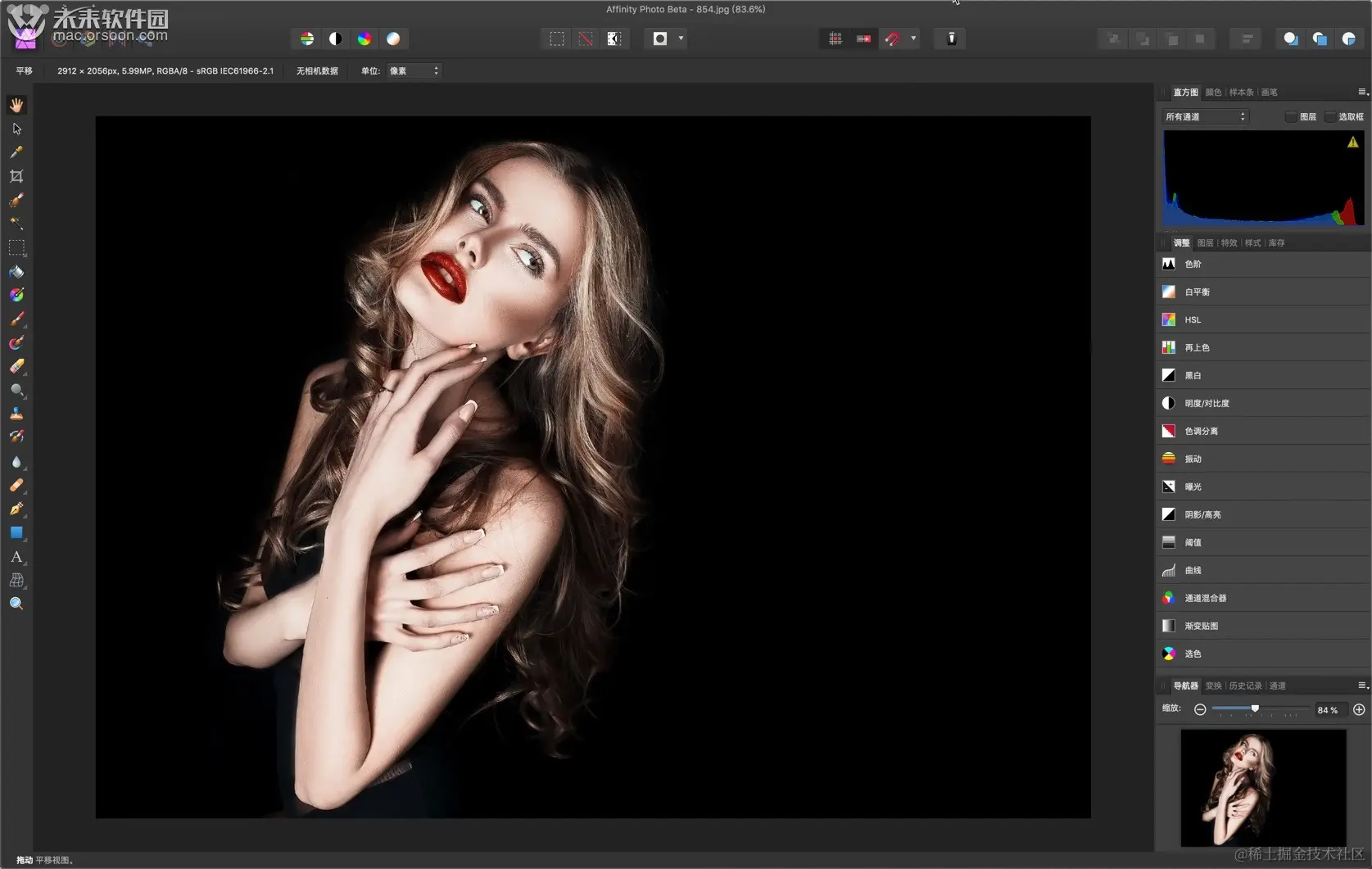Open the 单位 像素 units dropdown
Viewport: 1372px width, 869px height.
pos(414,71)
